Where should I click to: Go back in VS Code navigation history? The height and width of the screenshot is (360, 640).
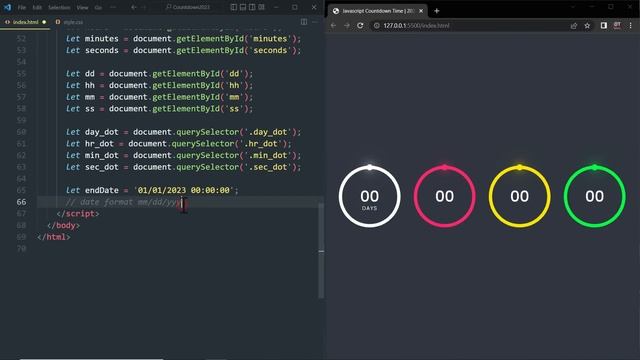pos(133,7)
